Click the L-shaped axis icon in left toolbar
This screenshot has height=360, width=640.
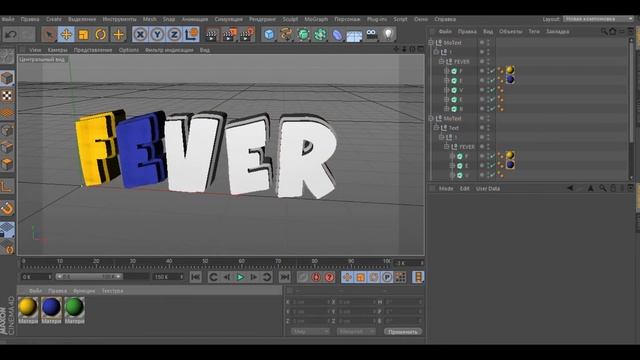pyautogui.click(x=7, y=187)
